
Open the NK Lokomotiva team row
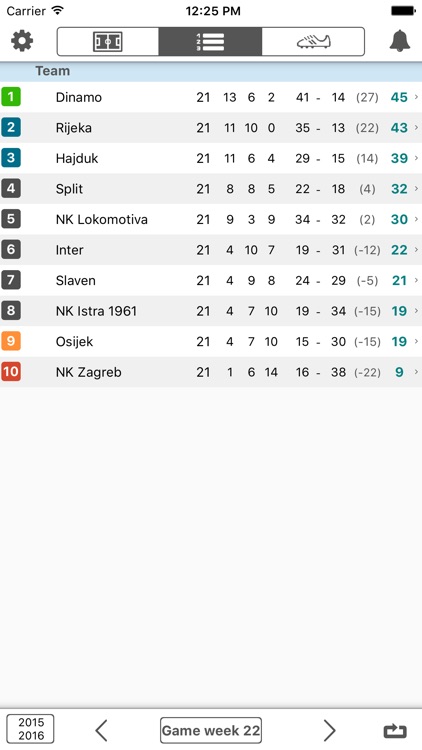pyautogui.click(x=211, y=219)
